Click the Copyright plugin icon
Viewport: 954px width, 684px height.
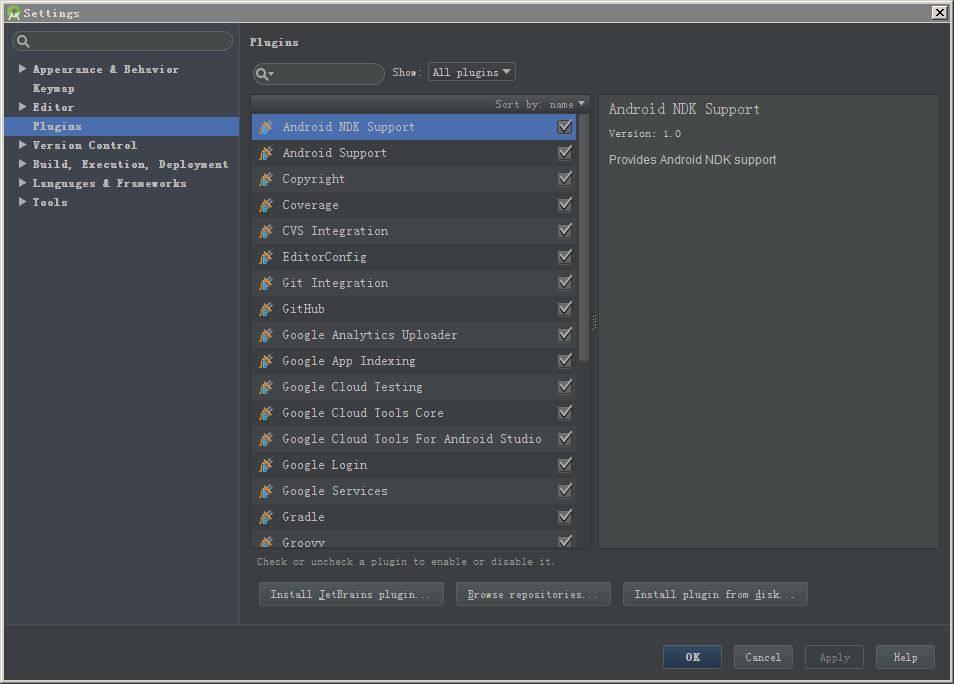pyautogui.click(x=265, y=179)
